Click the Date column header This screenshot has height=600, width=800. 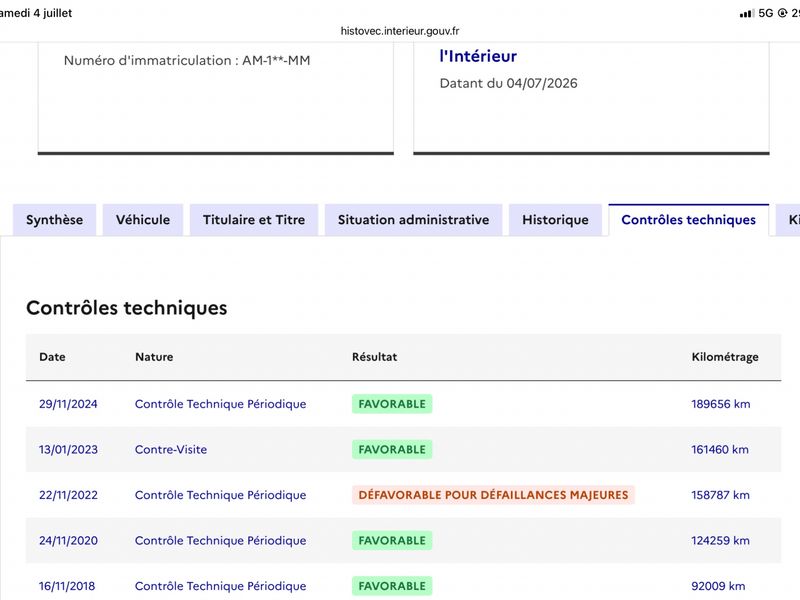coord(52,357)
